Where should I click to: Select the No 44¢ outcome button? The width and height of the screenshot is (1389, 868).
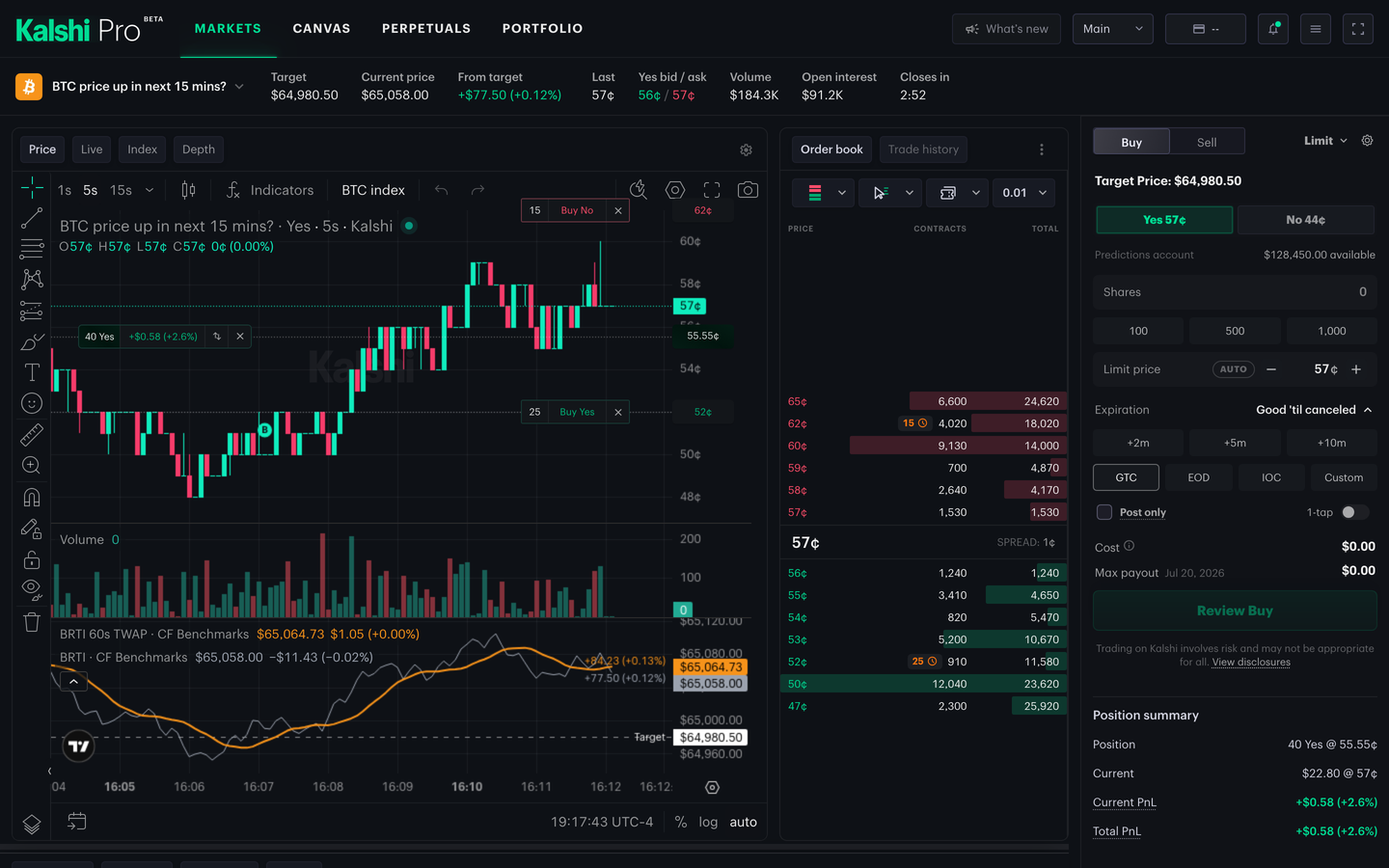(x=1305, y=220)
